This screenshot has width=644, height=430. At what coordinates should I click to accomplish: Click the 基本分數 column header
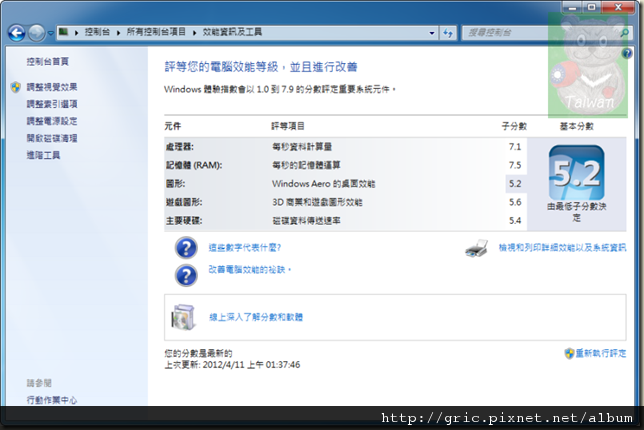577,126
